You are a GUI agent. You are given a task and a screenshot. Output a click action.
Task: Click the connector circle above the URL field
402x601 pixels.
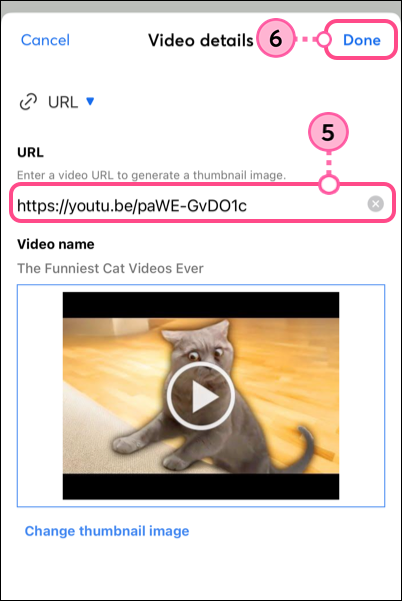pyautogui.click(x=328, y=184)
